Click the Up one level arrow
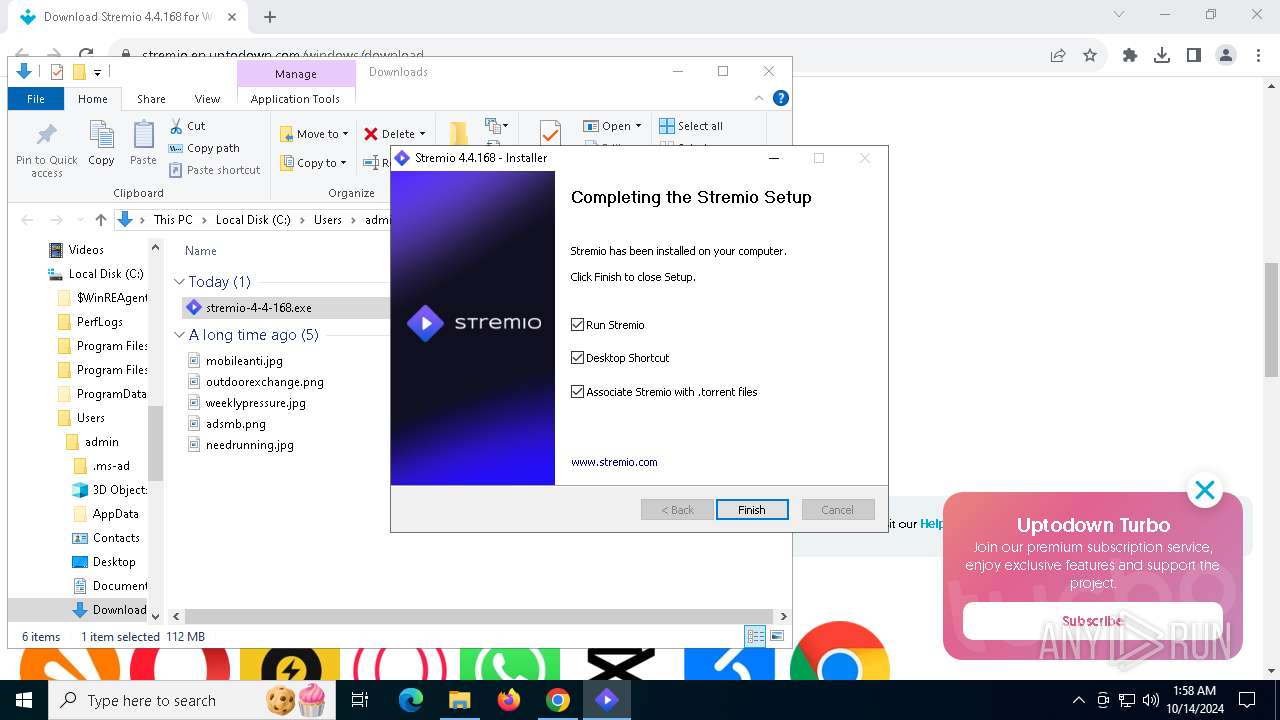This screenshot has height=720, width=1280. coord(100,220)
